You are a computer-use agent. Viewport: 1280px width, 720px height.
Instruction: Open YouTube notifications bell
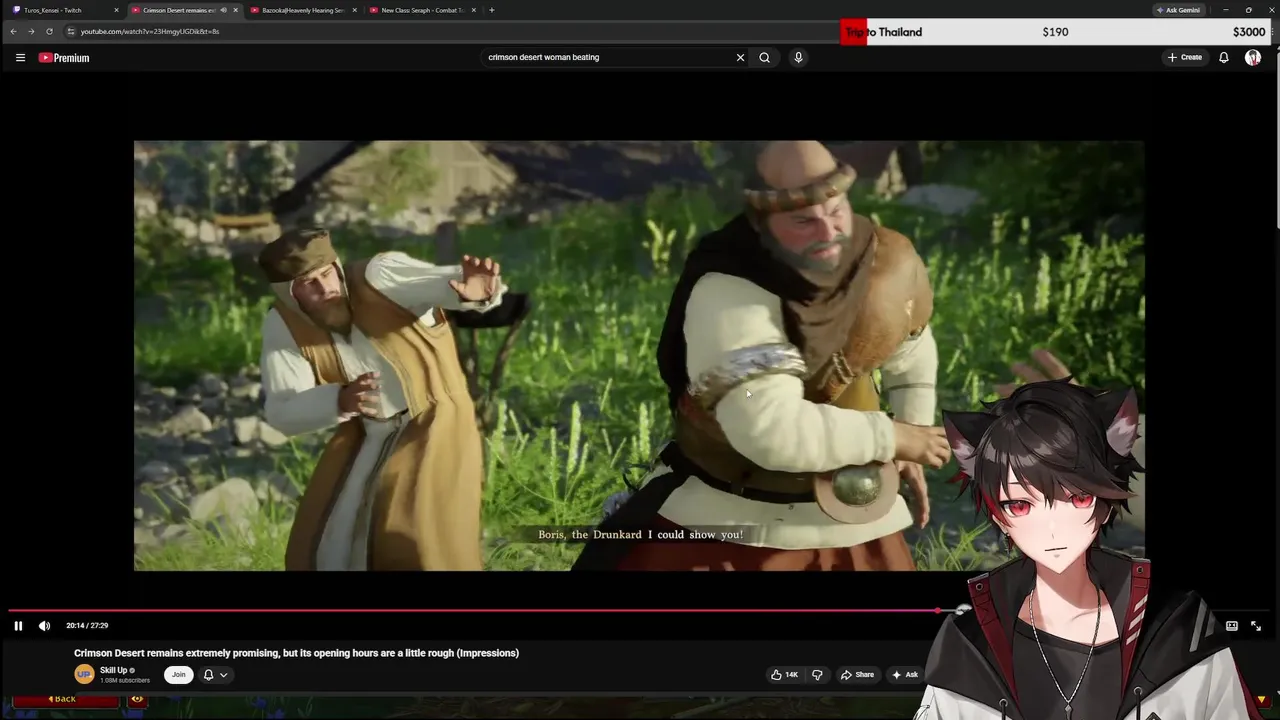pyautogui.click(x=1223, y=57)
